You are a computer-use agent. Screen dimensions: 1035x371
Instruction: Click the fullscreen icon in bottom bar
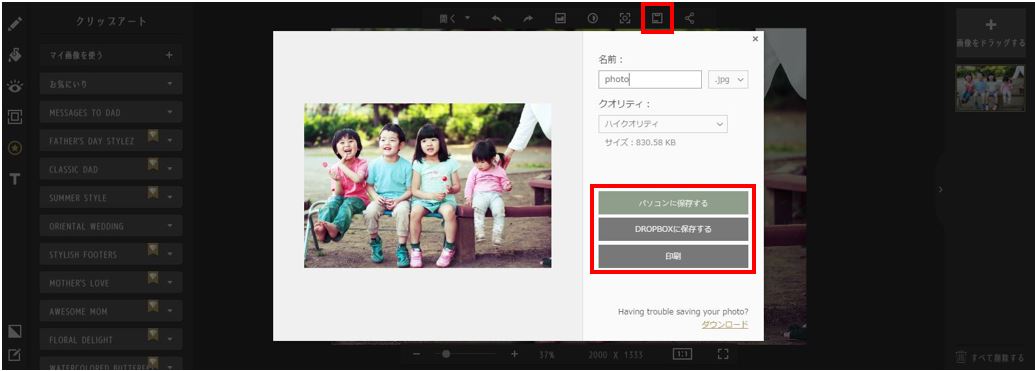point(723,354)
